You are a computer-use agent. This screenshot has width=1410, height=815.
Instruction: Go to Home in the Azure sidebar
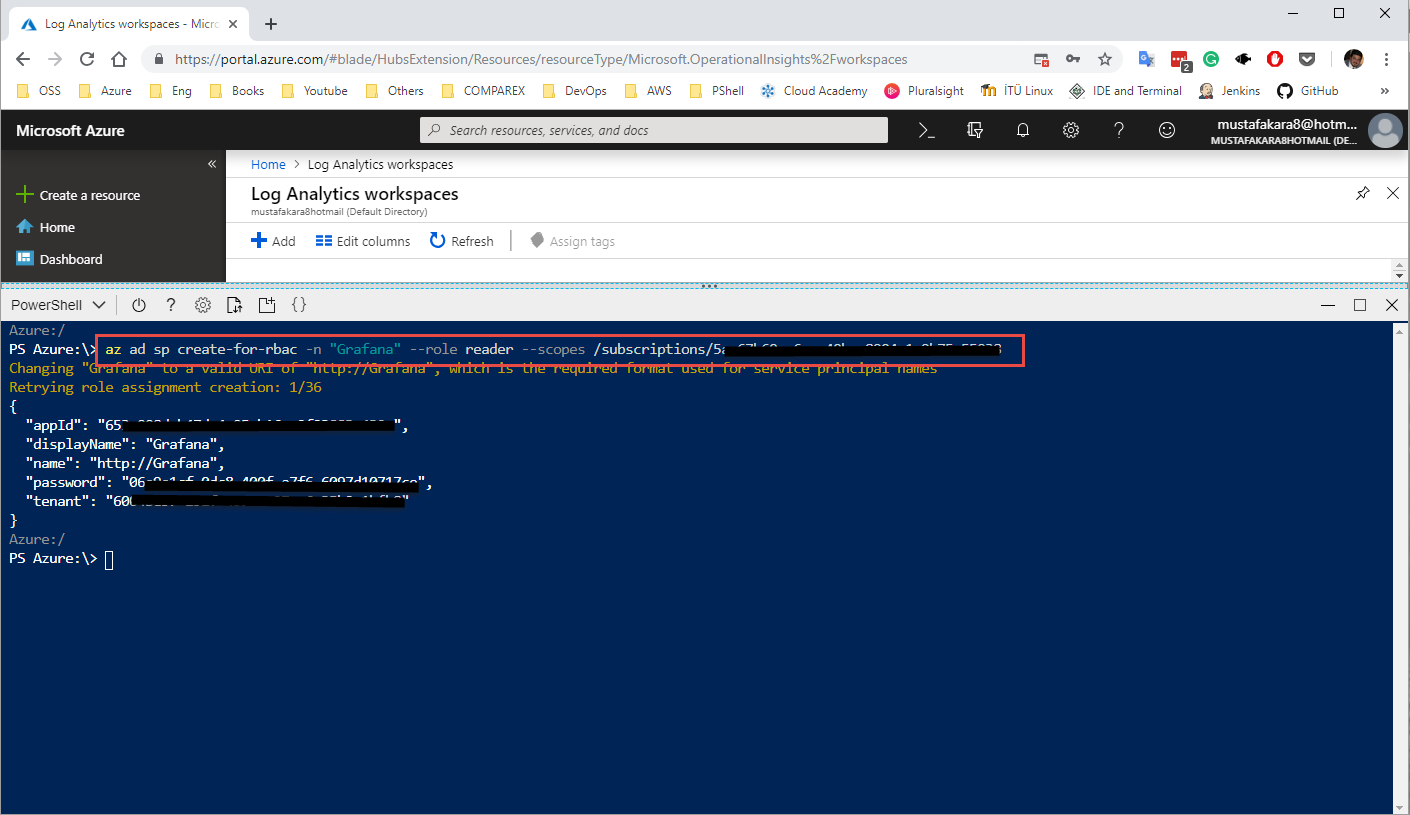click(x=46, y=227)
